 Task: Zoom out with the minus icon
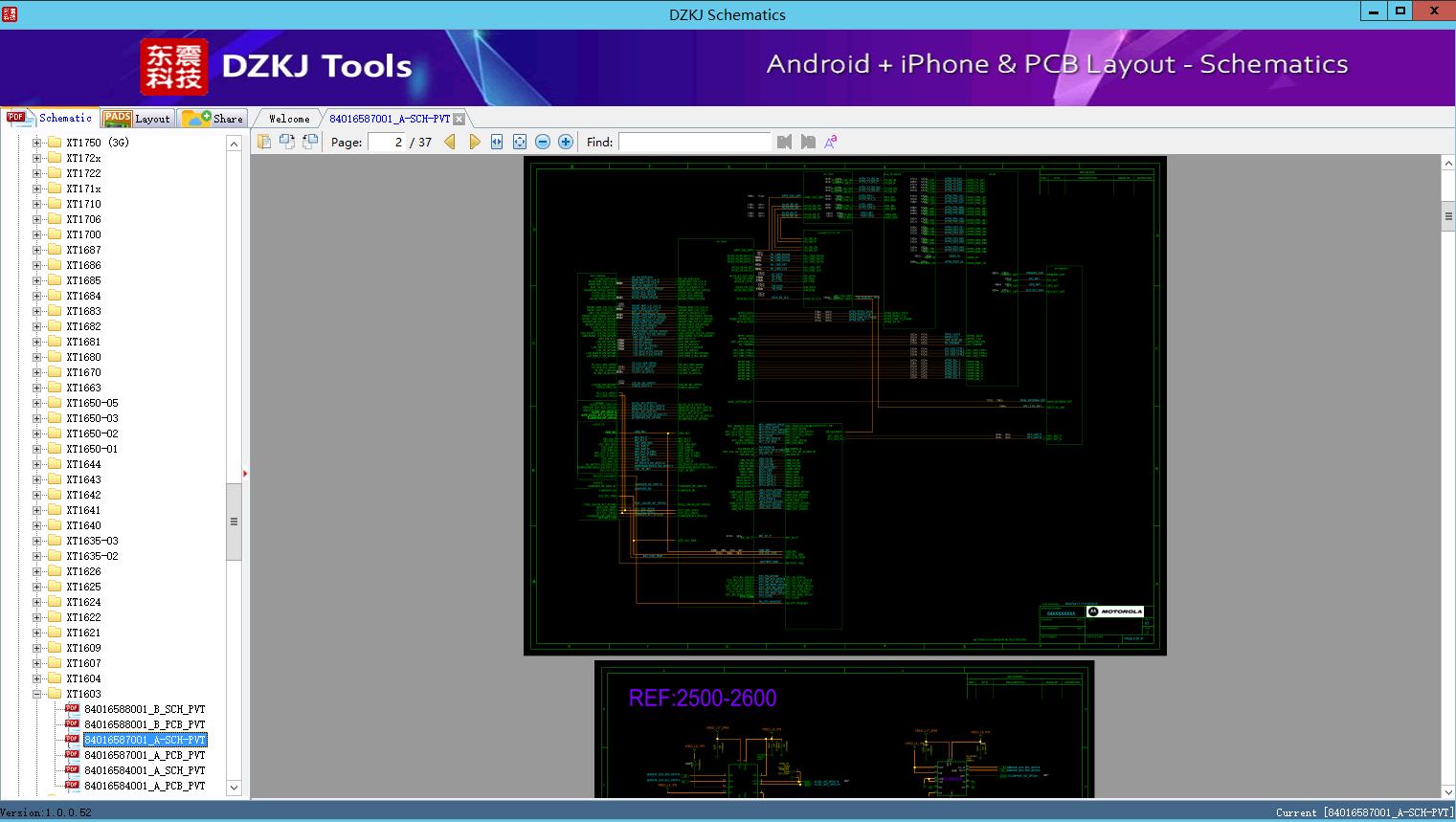click(x=543, y=142)
